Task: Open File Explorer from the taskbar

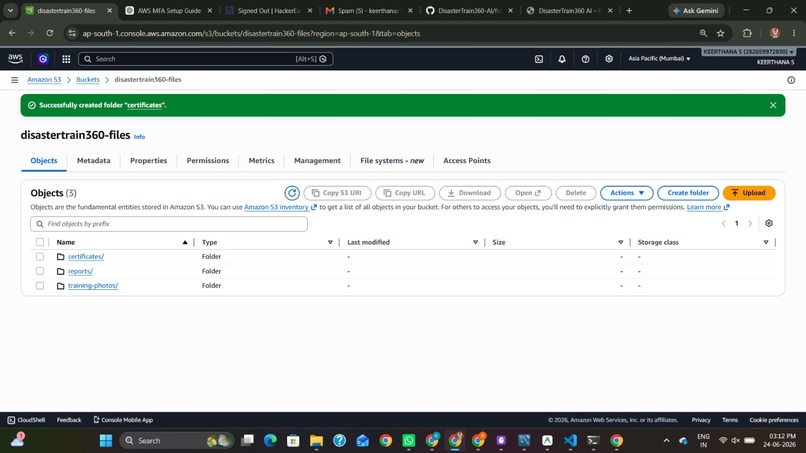Action: pyautogui.click(x=316, y=441)
